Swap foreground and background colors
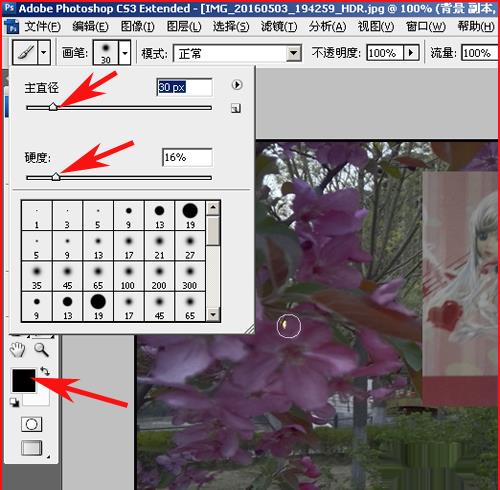 coord(45,371)
